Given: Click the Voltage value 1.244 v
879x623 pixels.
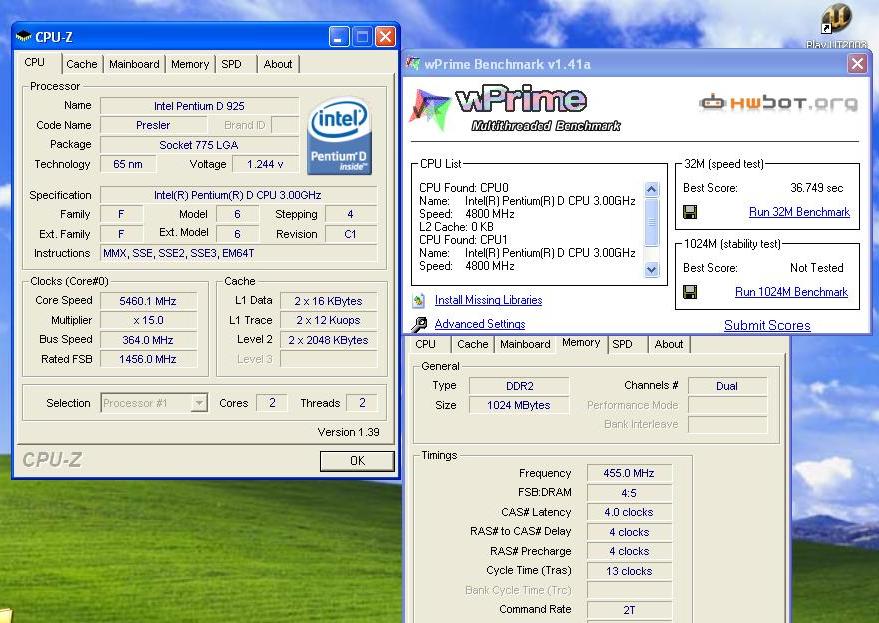Looking at the screenshot, I should [265, 164].
